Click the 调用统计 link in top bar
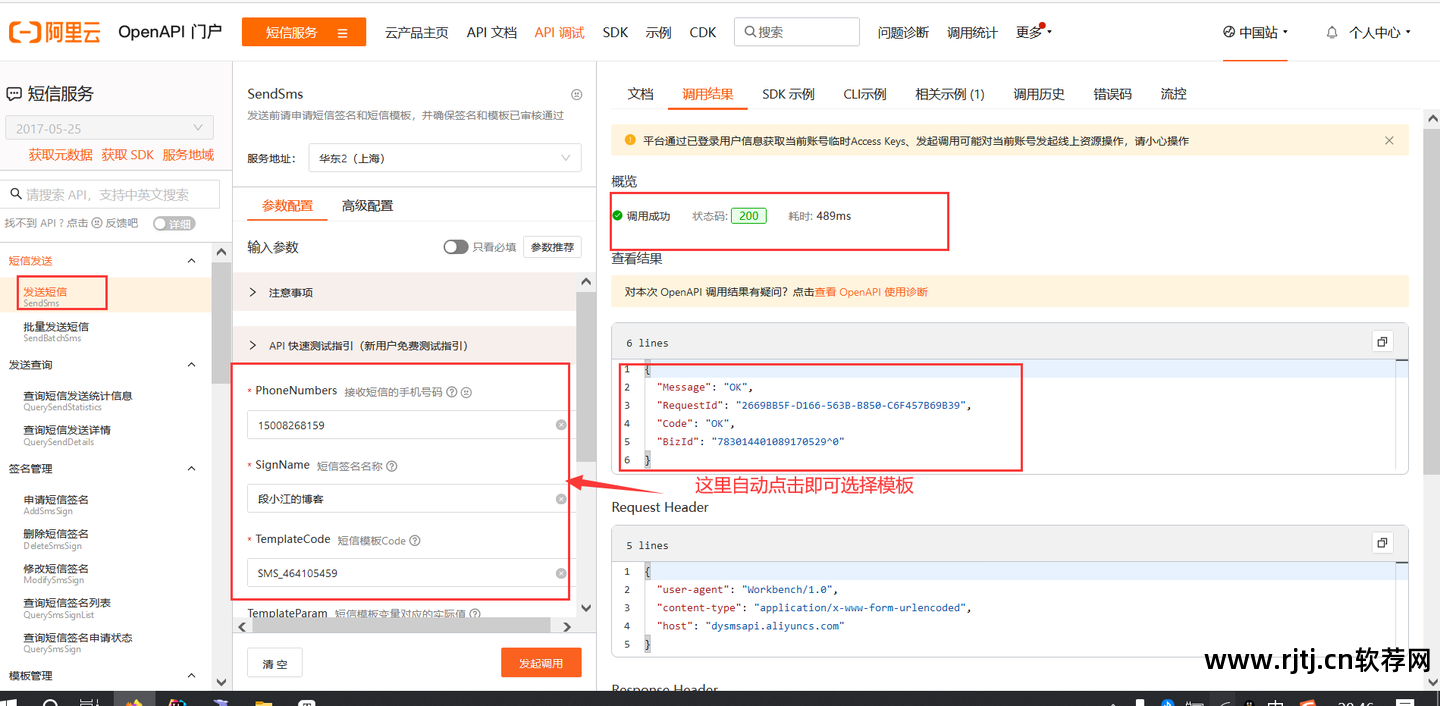Screen dimensions: 1440x706 (x=973, y=32)
